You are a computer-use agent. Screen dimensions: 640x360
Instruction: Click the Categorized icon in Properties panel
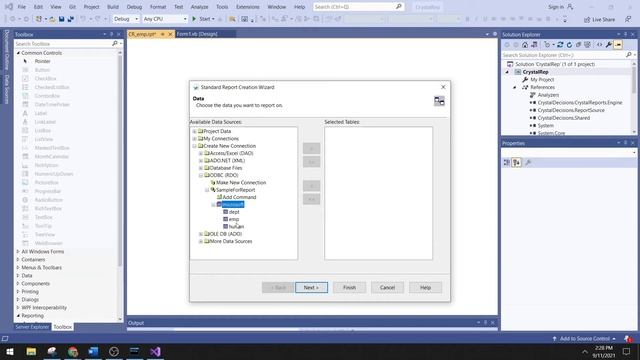tap(507, 162)
